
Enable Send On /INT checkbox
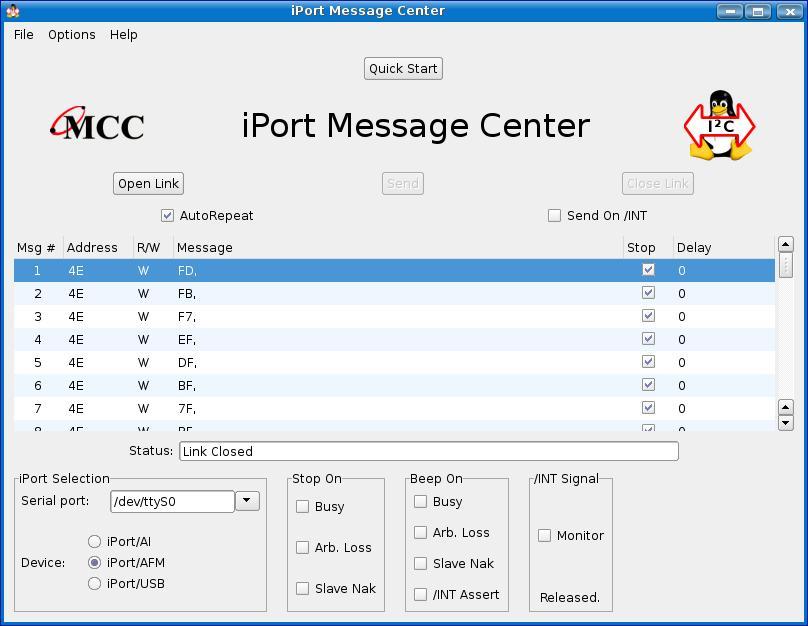(x=554, y=215)
